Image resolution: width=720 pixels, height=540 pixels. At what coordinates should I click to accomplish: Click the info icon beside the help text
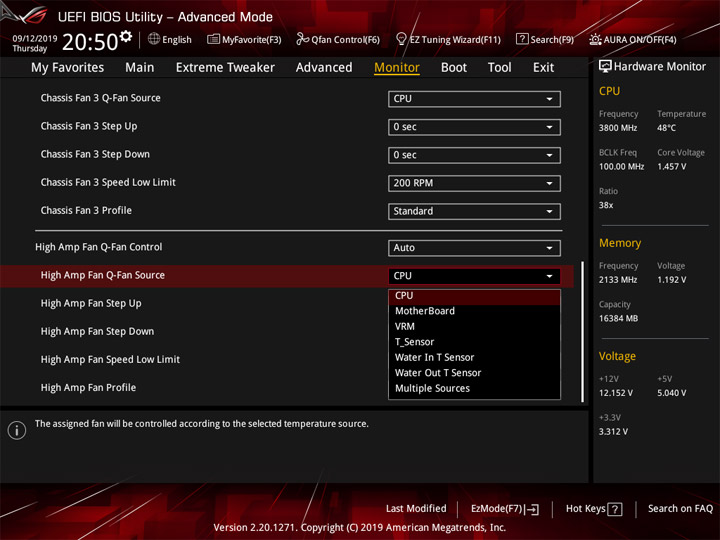17,430
